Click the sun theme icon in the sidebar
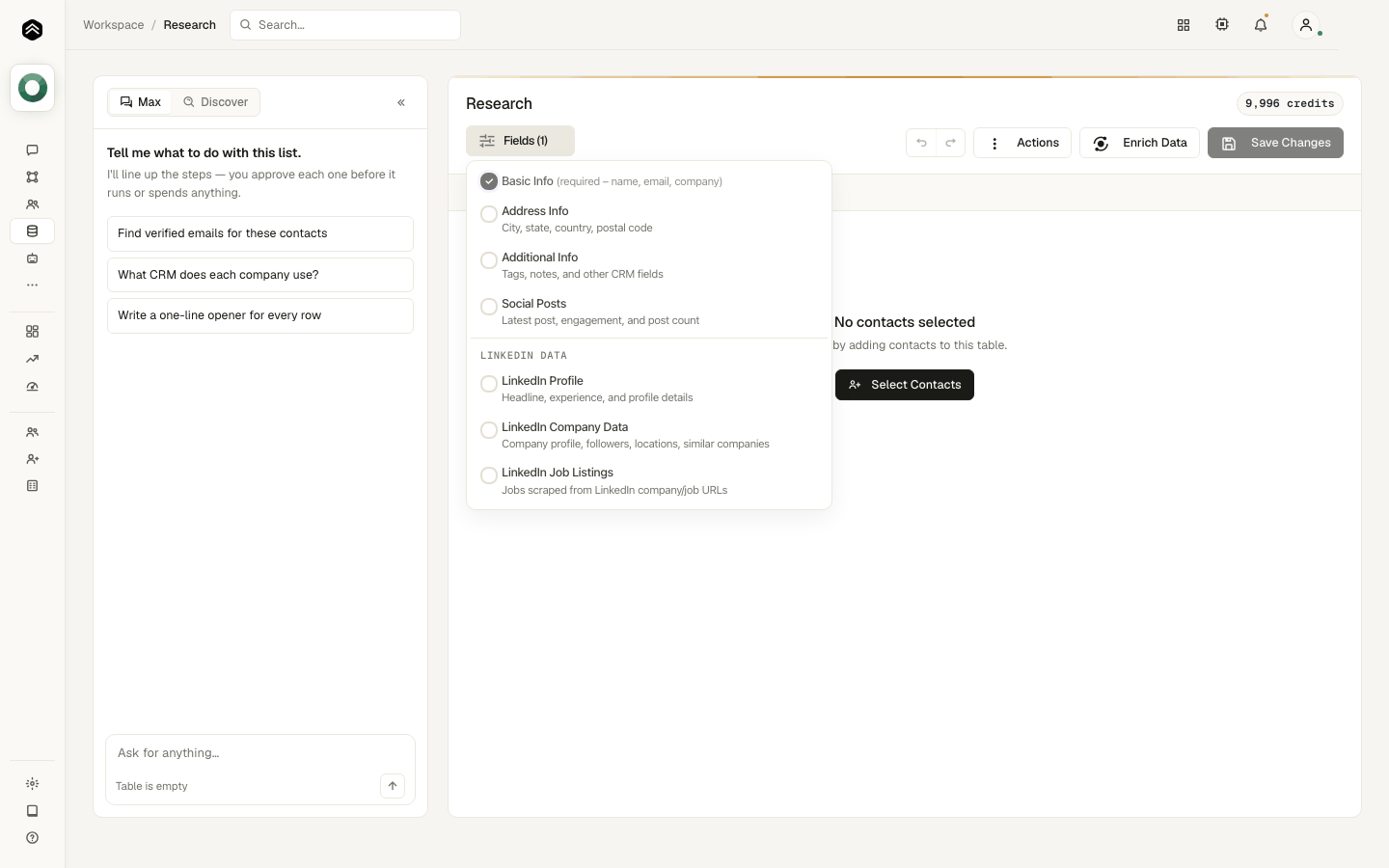Image resolution: width=1389 pixels, height=868 pixels. [x=32, y=784]
